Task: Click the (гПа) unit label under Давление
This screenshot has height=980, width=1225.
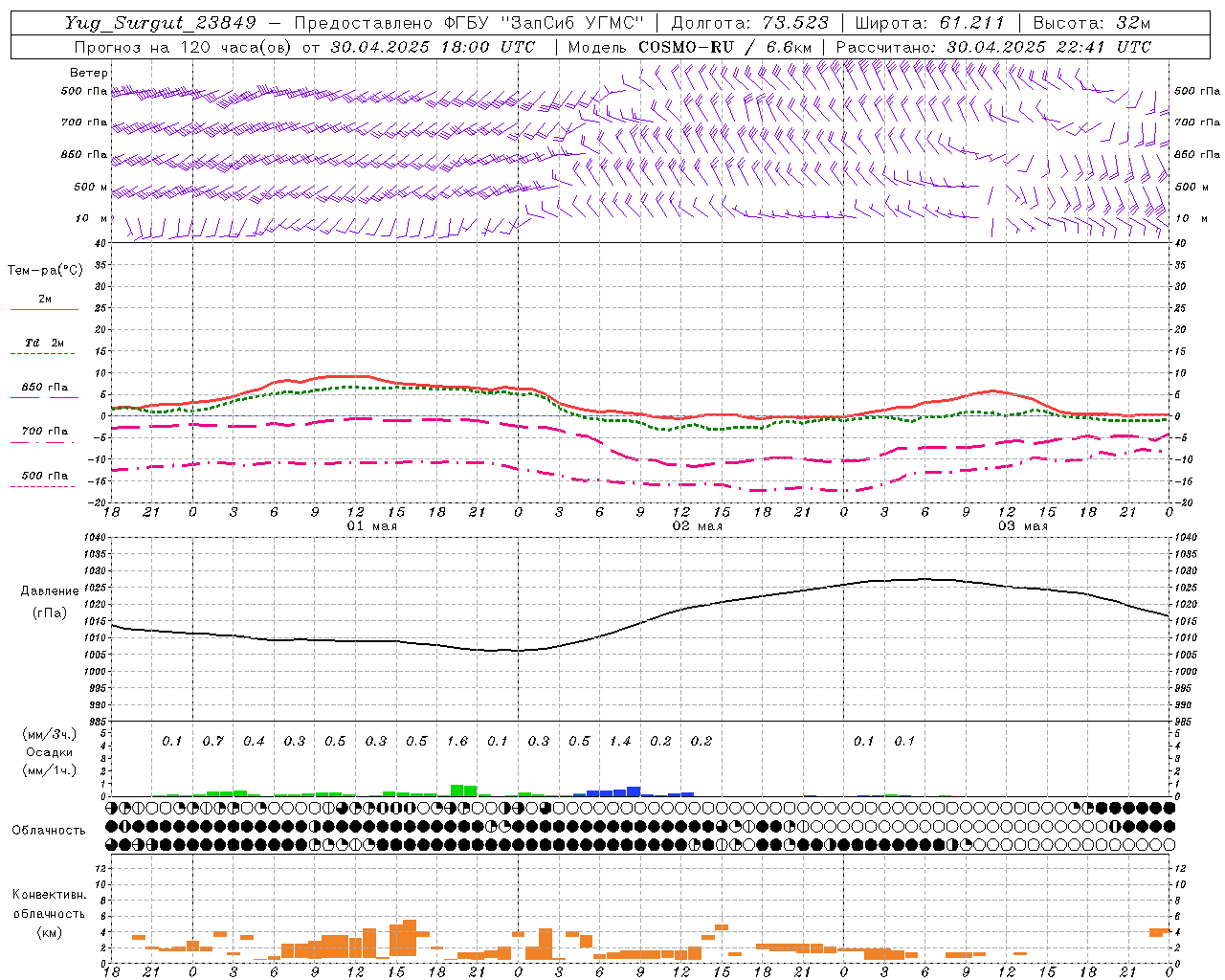Action: click(x=50, y=613)
